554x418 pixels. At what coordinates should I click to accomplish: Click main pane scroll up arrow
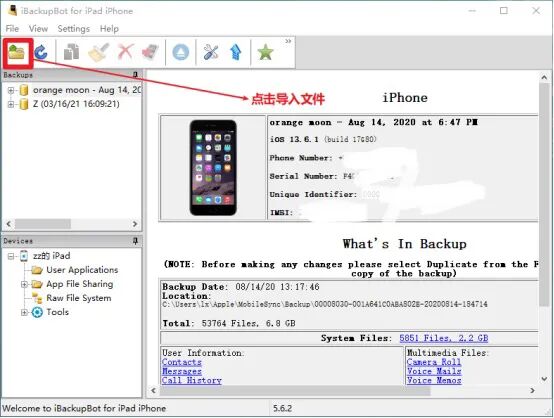544,77
